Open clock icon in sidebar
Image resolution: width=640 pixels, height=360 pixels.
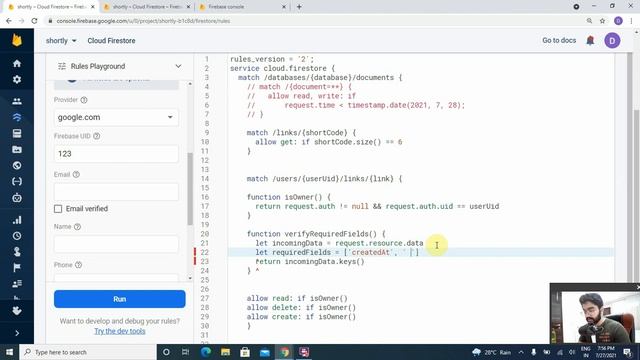click(17, 236)
